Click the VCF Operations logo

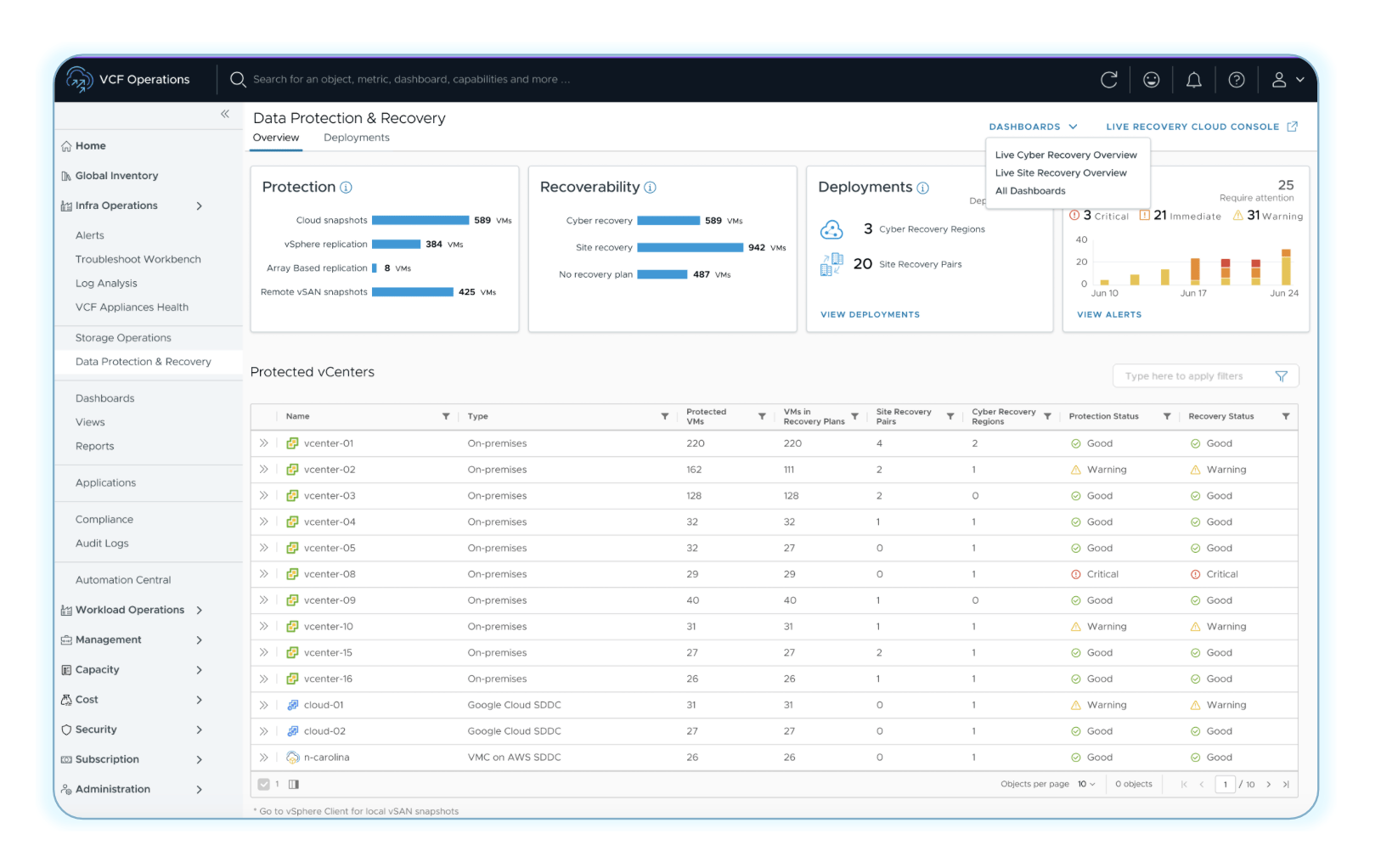79,79
